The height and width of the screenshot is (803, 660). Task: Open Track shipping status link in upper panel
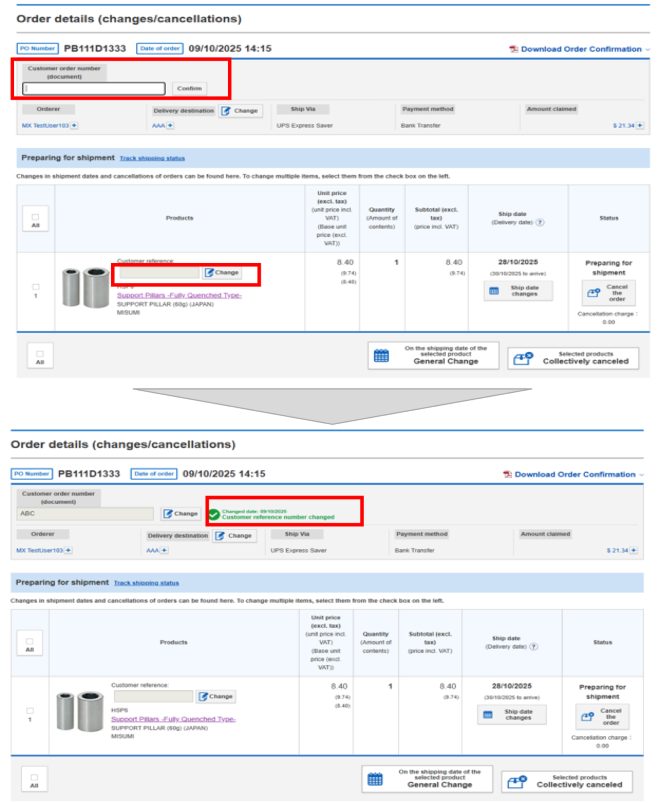pos(152,158)
